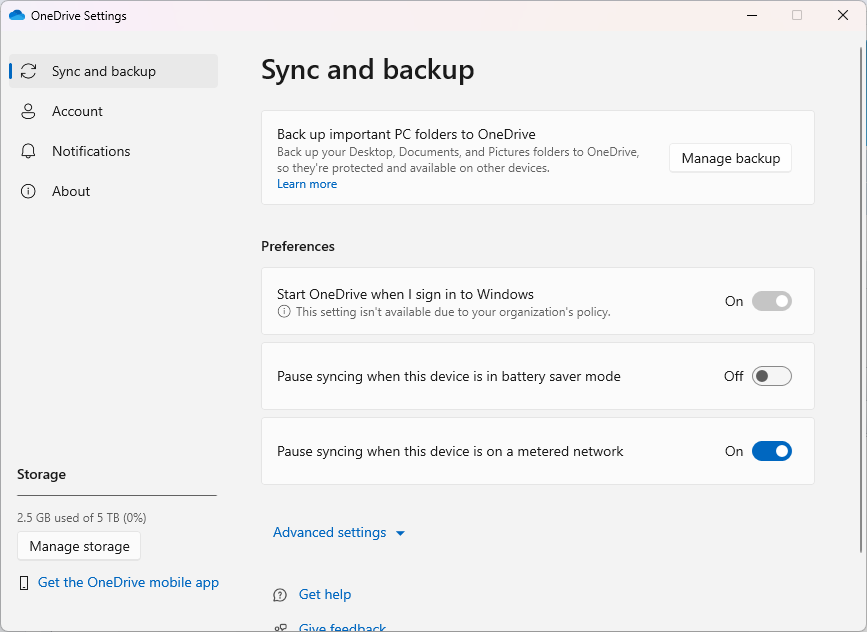Open the Learn more link

307,184
